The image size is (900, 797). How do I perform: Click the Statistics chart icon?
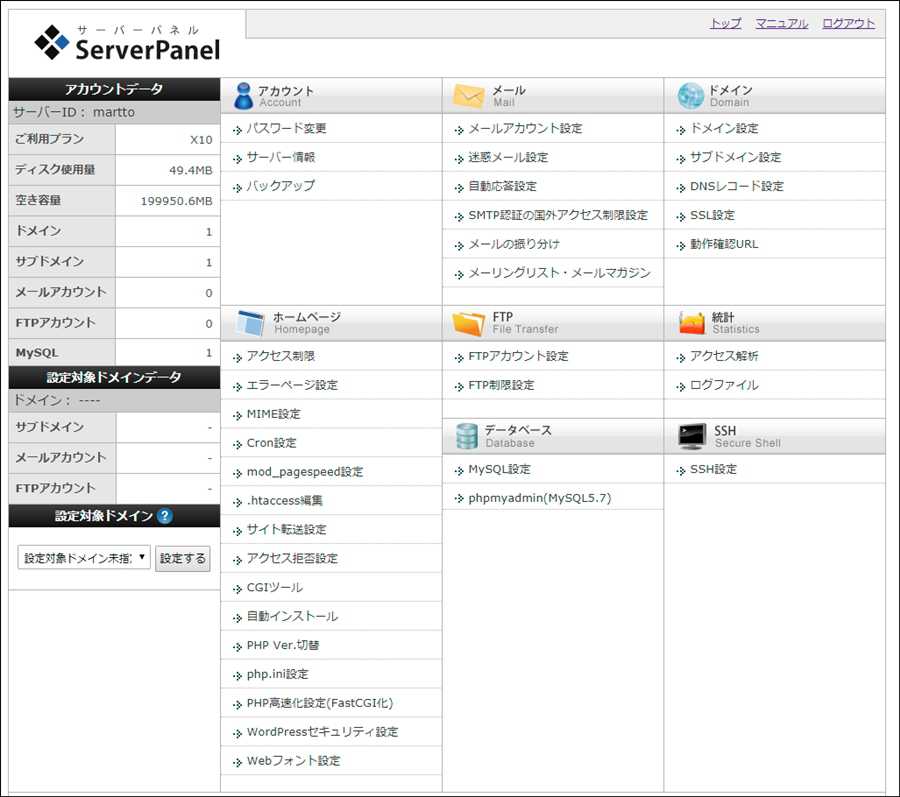691,323
